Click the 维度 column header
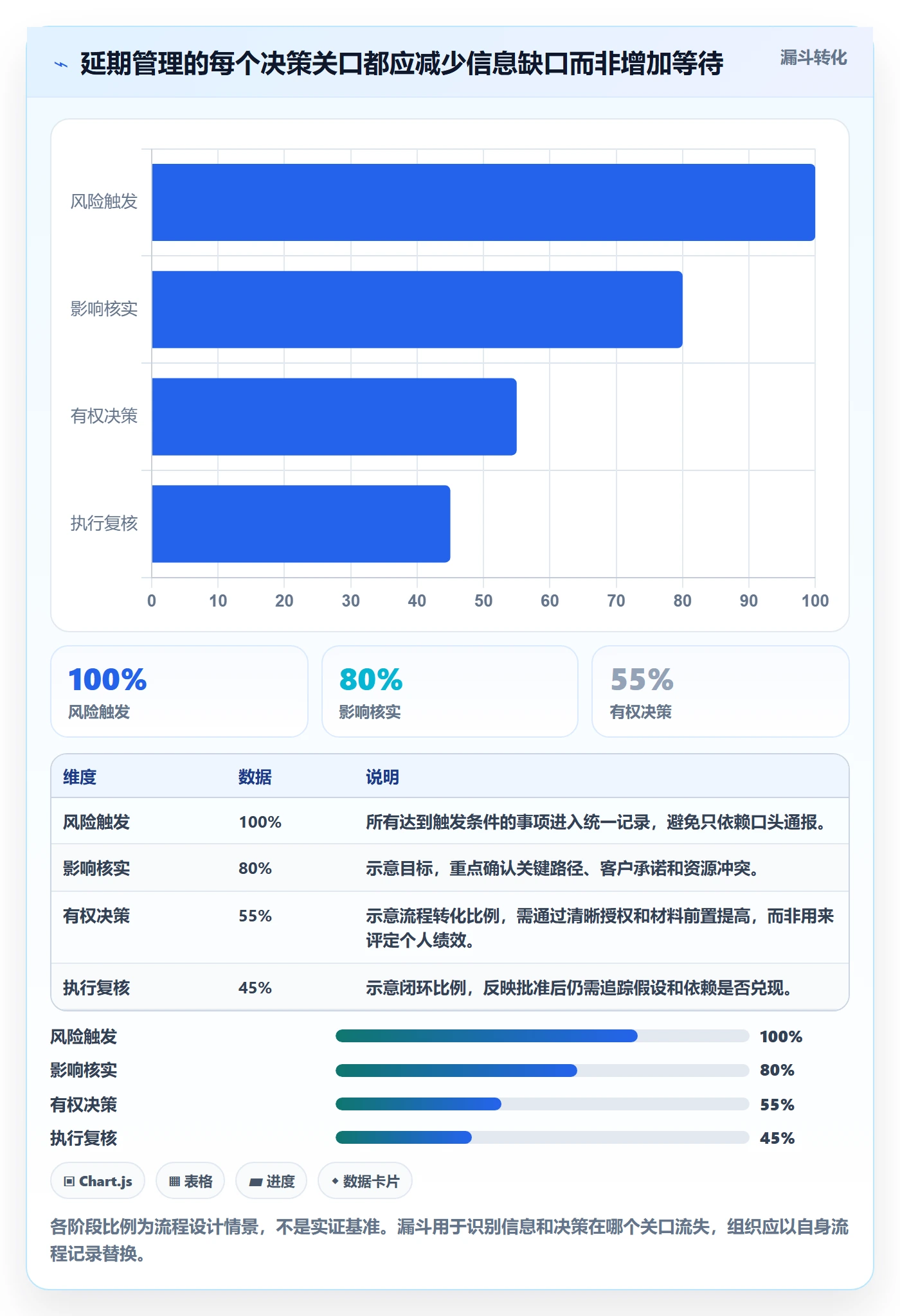The height and width of the screenshot is (1316, 900). coord(80,777)
